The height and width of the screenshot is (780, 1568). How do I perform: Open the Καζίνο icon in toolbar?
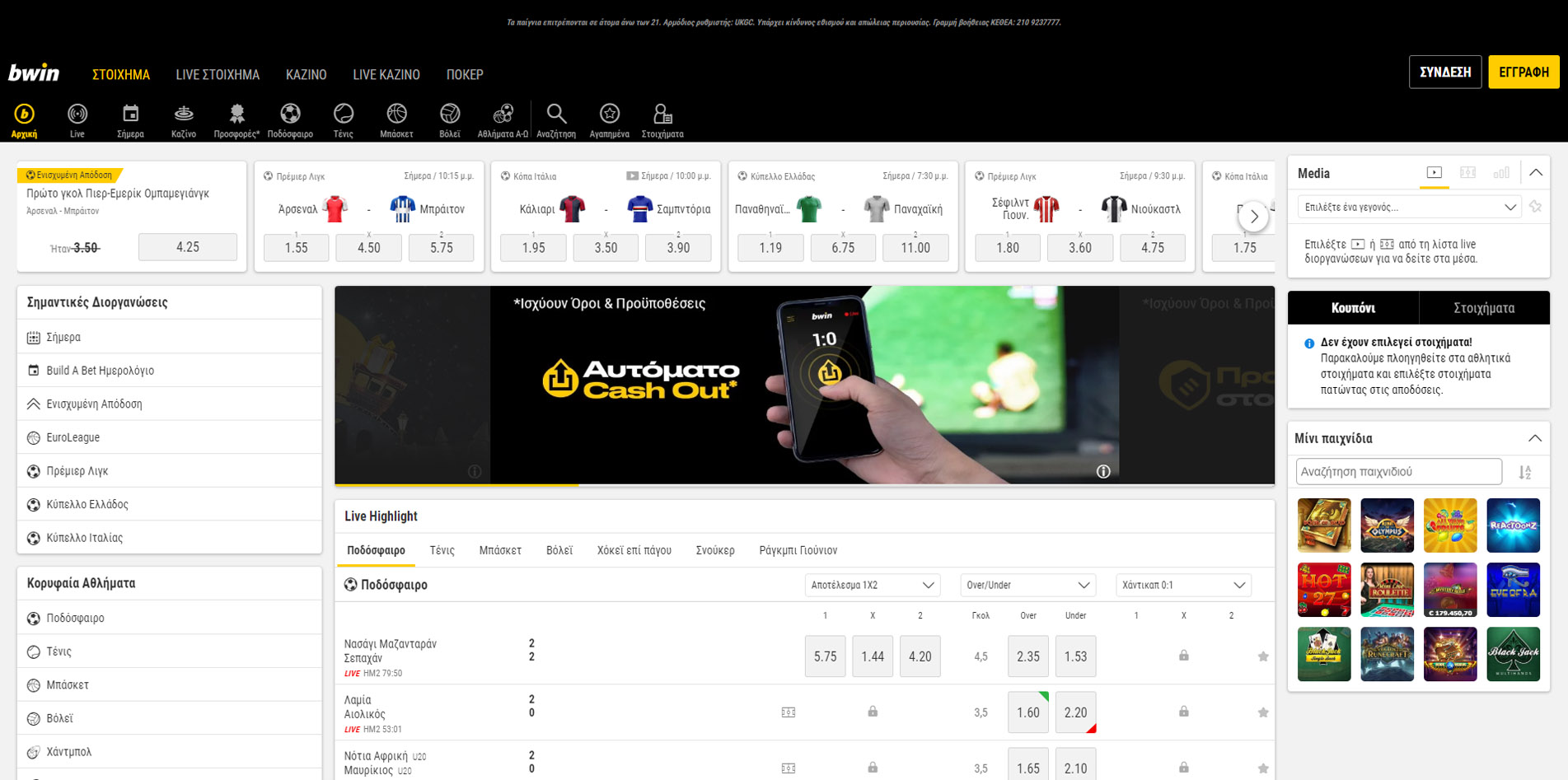coord(184,120)
